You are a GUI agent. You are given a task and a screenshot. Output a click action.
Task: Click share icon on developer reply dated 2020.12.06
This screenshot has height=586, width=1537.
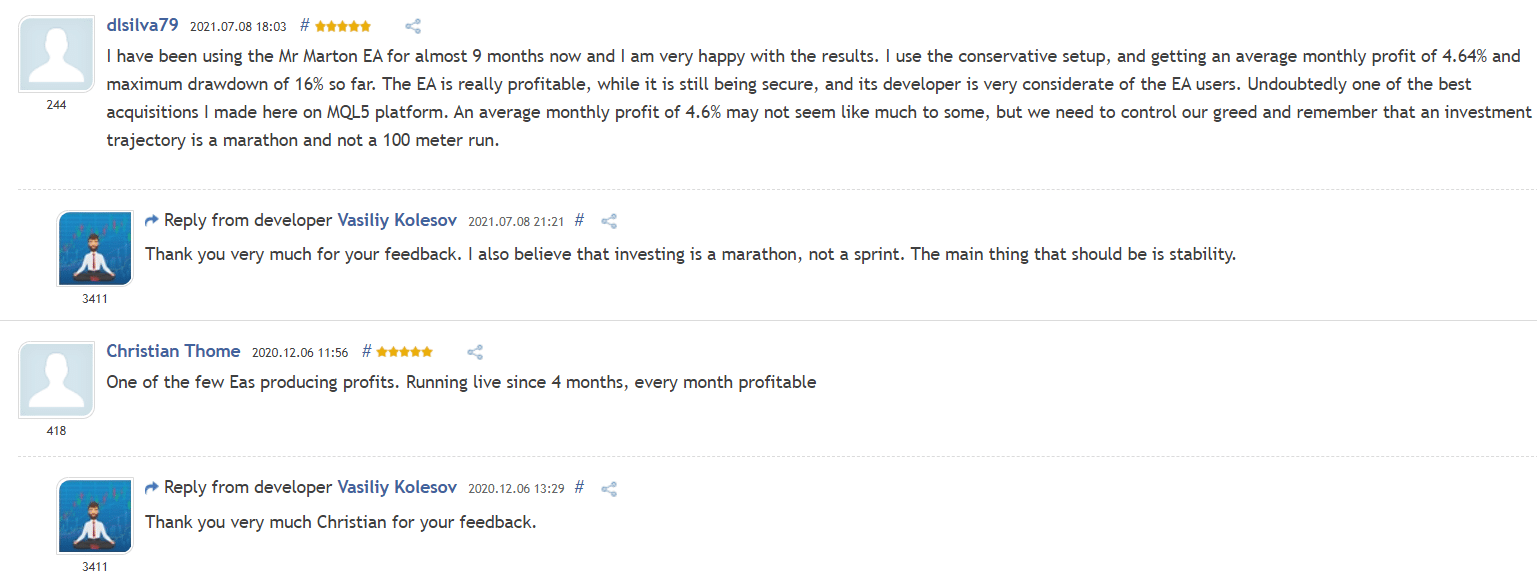(x=608, y=489)
